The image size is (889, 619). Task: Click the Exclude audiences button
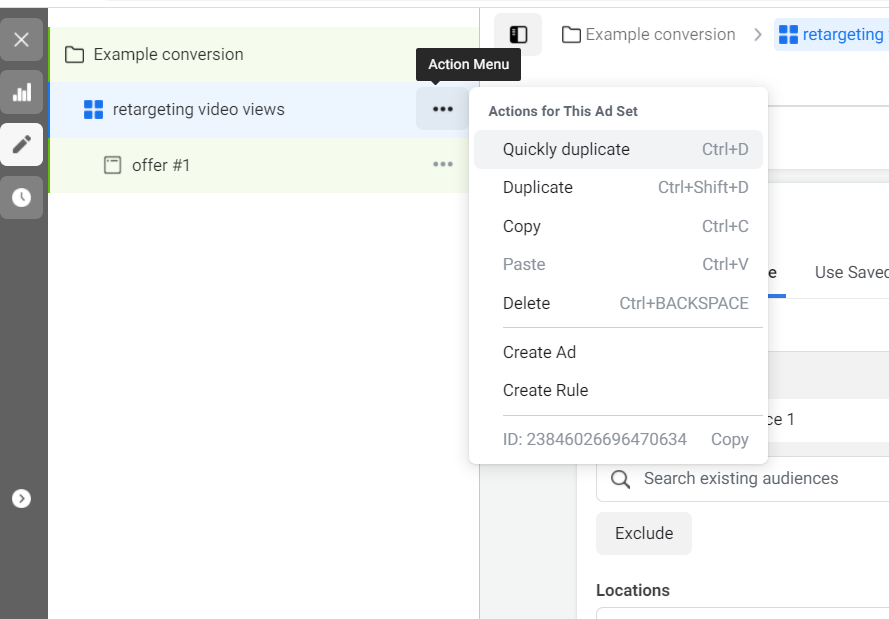(x=644, y=534)
